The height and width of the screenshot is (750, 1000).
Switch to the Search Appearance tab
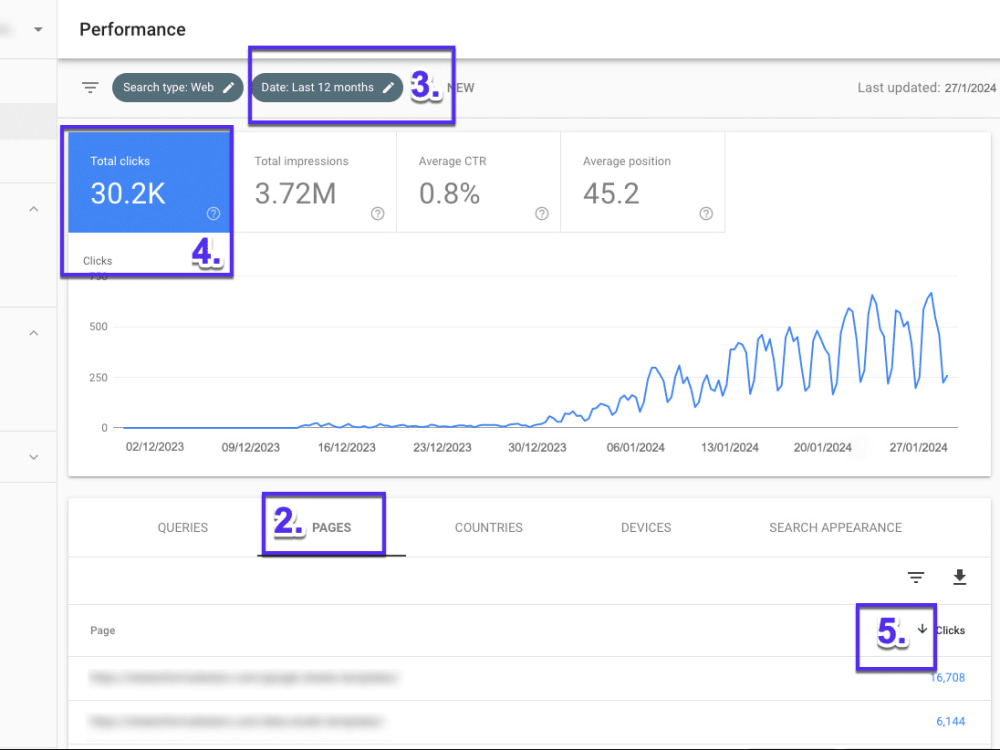(x=835, y=527)
